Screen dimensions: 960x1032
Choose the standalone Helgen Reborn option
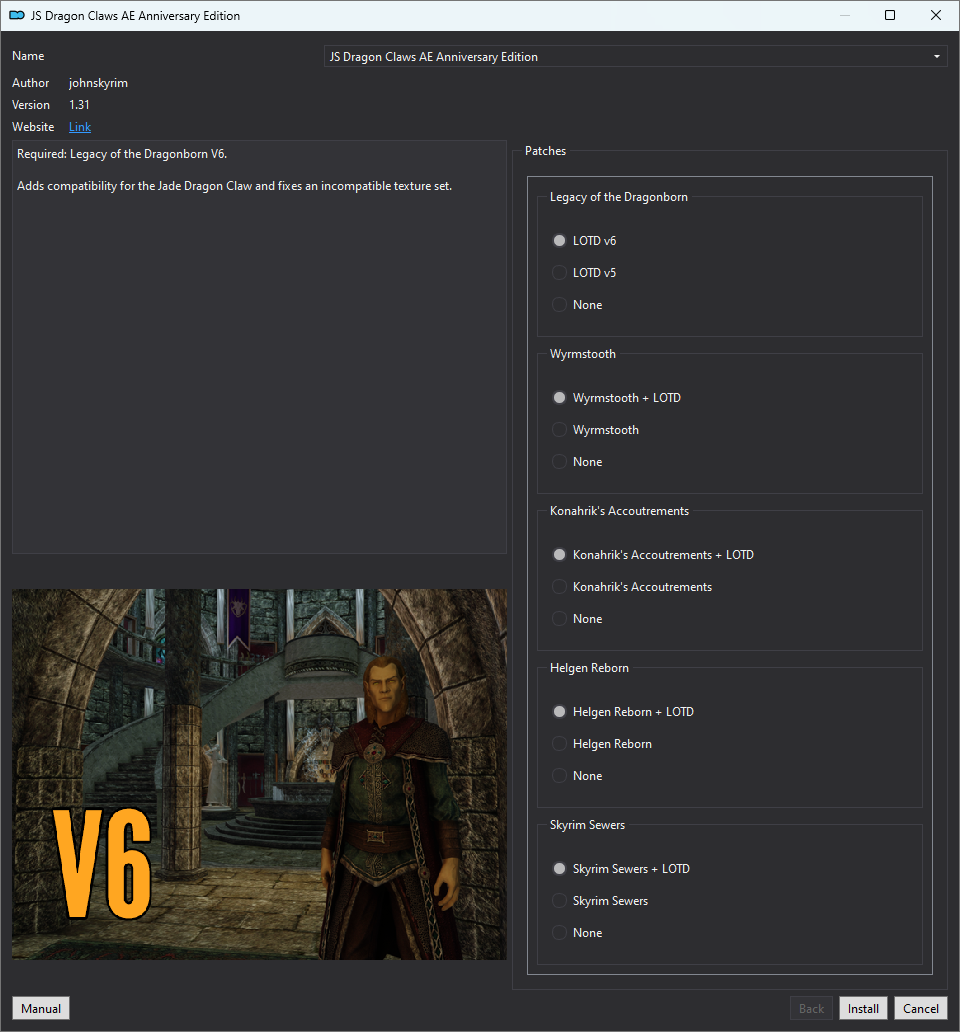(x=602, y=744)
